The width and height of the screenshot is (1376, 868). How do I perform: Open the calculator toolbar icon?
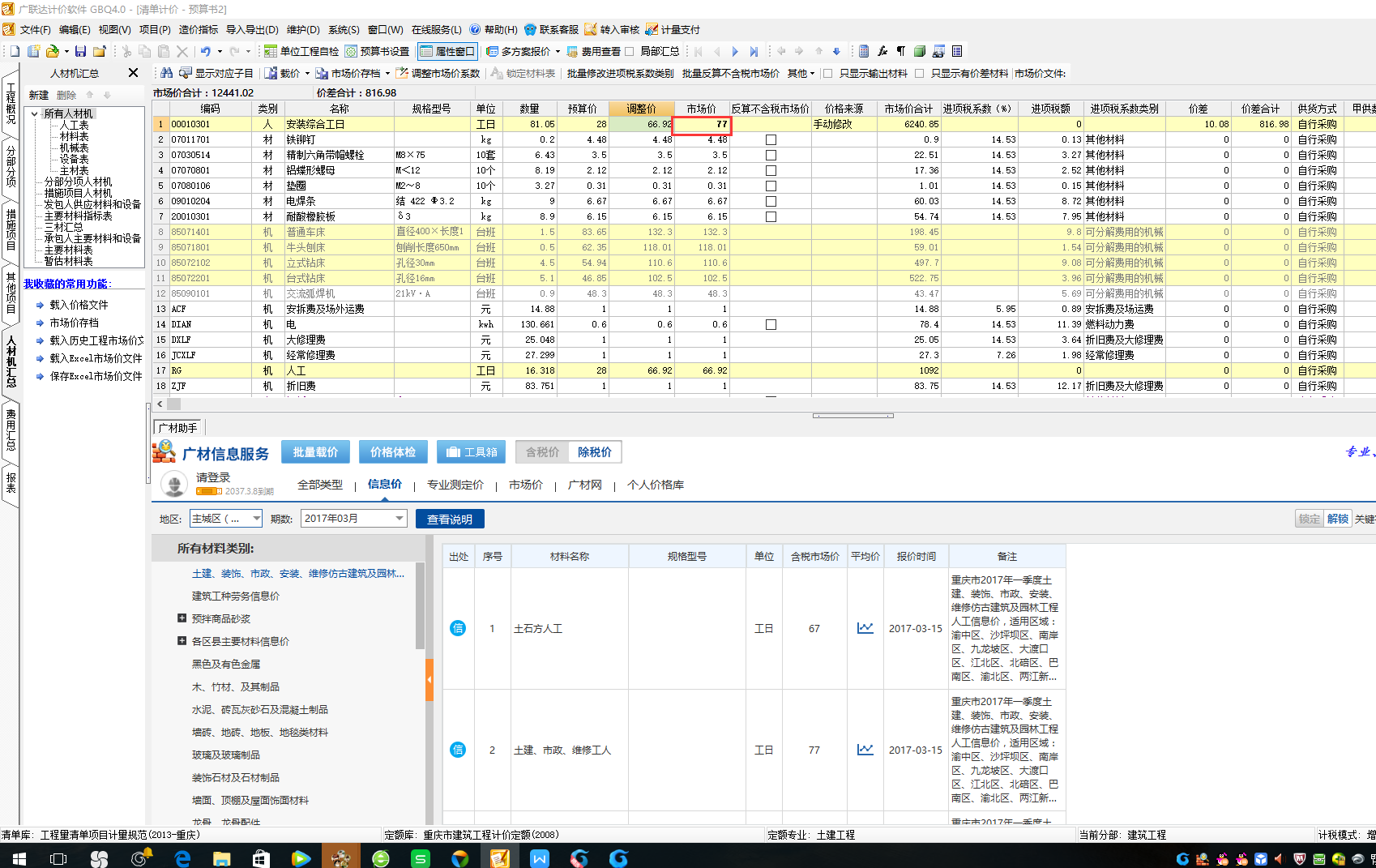tap(864, 51)
